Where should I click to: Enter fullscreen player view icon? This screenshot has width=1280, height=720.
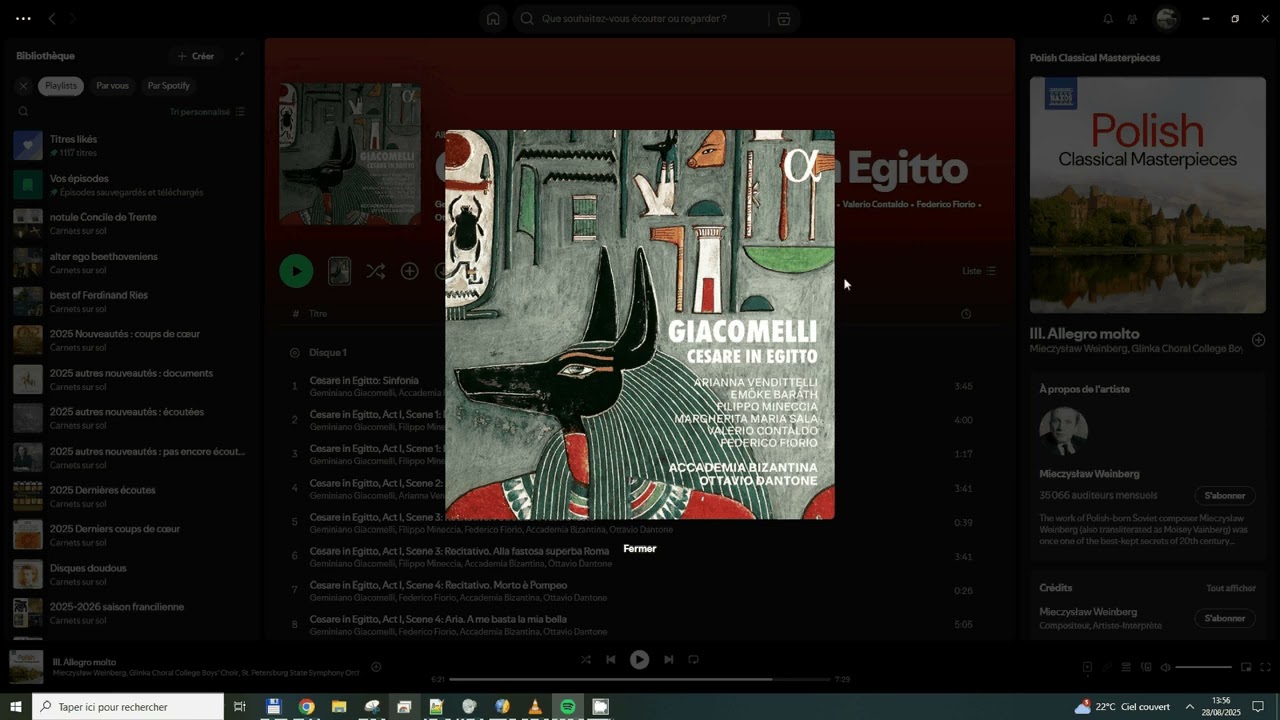tap(1266, 667)
